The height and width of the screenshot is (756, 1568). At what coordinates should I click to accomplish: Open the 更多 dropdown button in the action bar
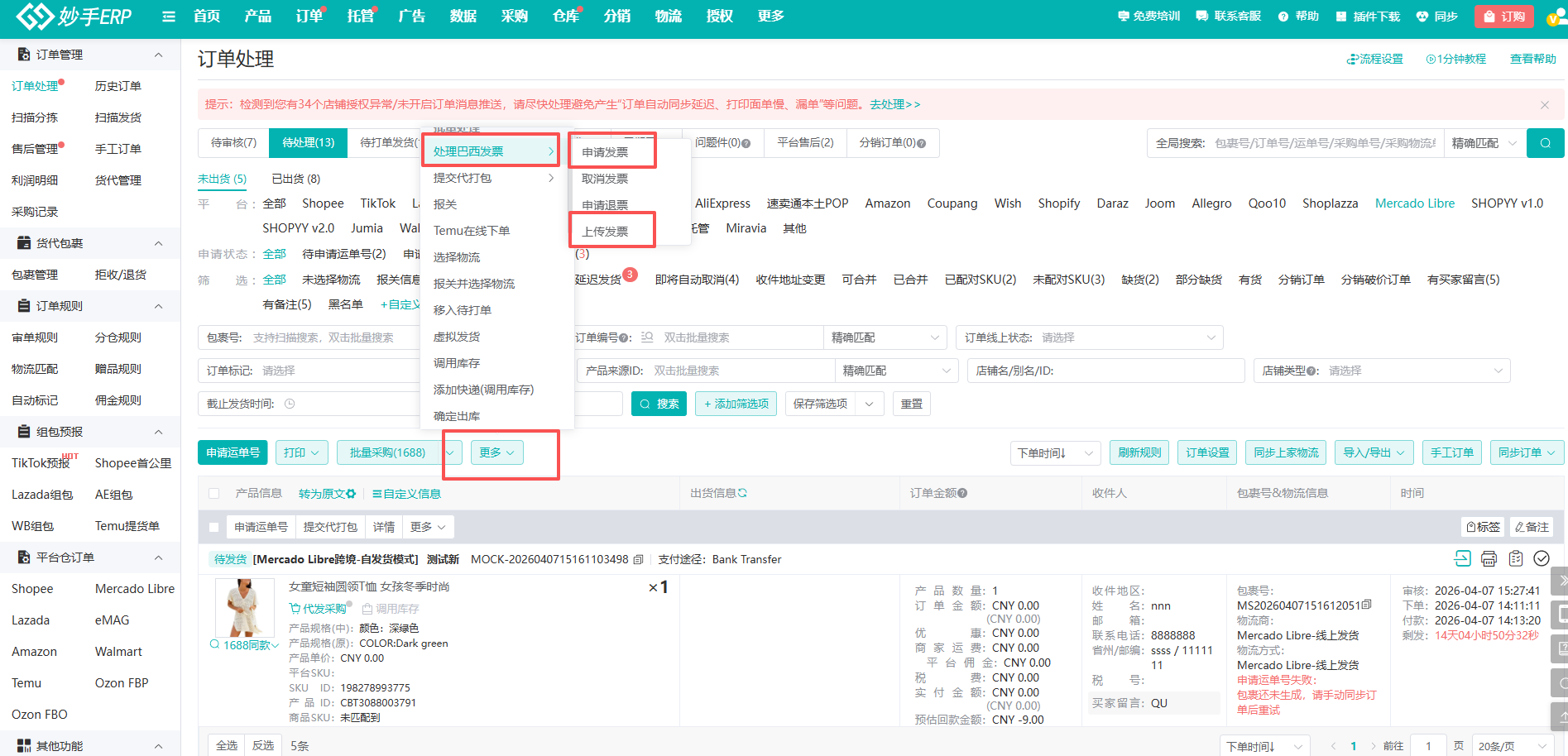497,452
